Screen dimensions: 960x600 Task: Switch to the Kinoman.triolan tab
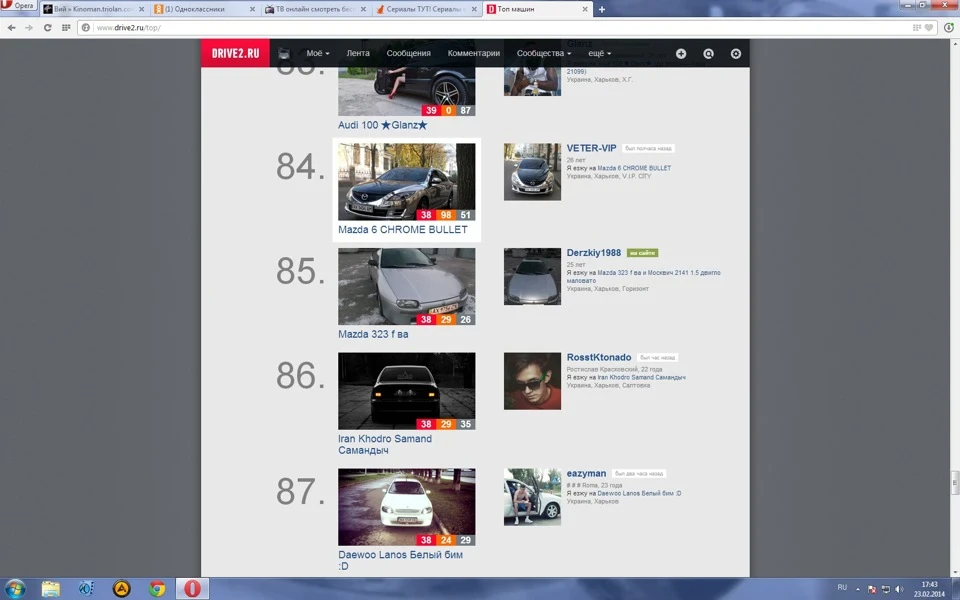point(94,9)
